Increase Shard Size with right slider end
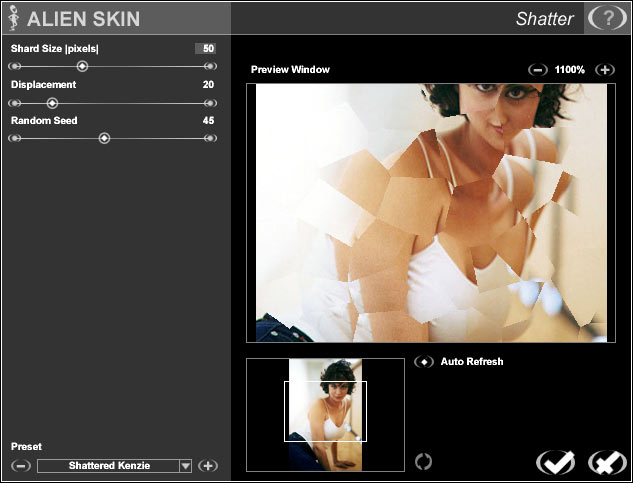The height and width of the screenshot is (483, 633). click(210, 66)
